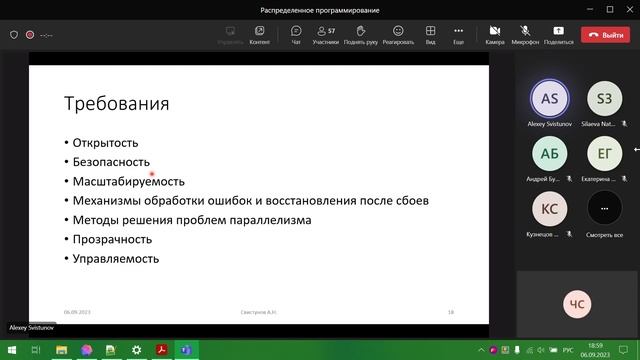
Task: Click the bullet Прозрачность on the slide
Action: point(112,239)
